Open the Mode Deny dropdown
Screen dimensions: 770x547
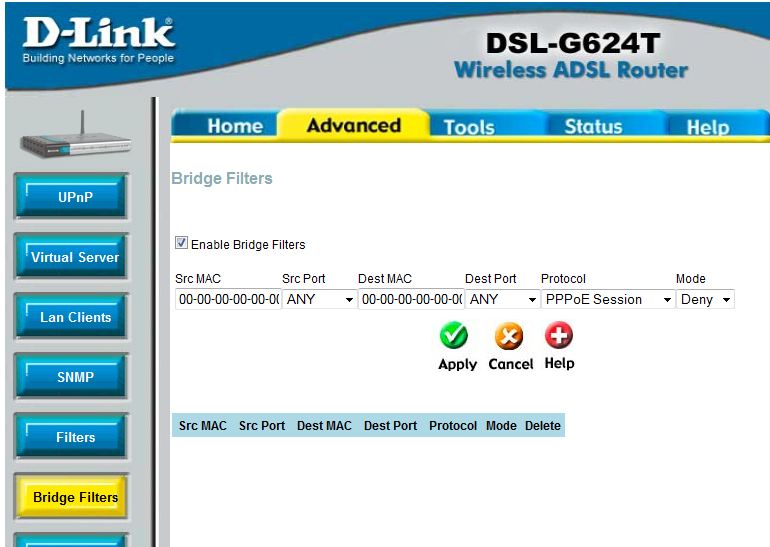pyautogui.click(x=705, y=299)
